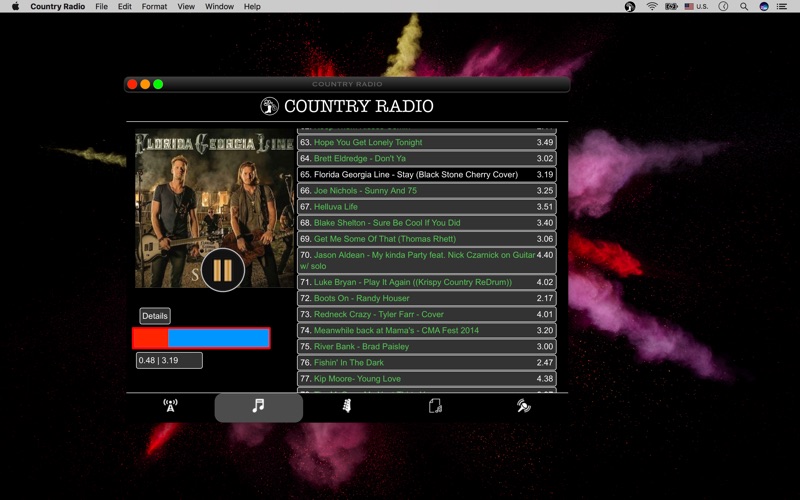Play track 73 Redneck Crazy - Tyler Farr
The height and width of the screenshot is (500, 800).
pos(427,314)
